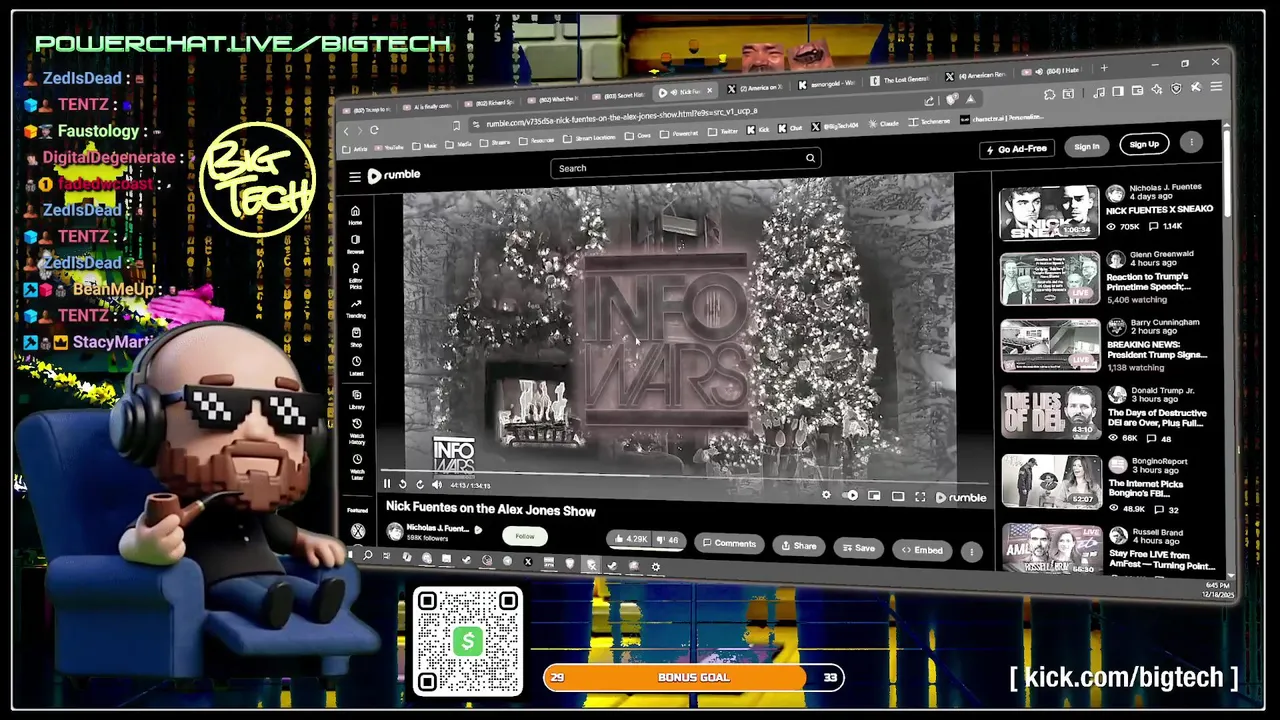Open Watch Later in Rumble sidebar
The width and height of the screenshot is (1280, 720).
click(x=357, y=467)
